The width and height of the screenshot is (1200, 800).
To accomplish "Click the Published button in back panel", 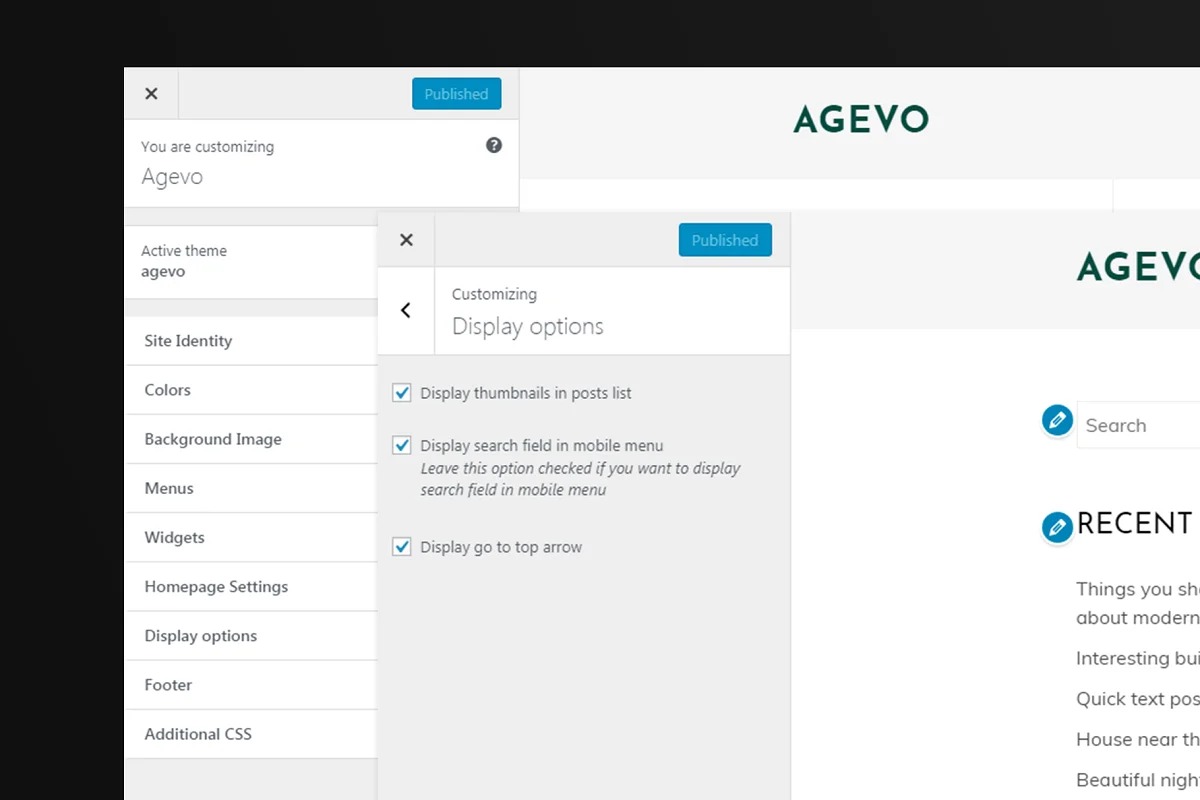I will [456, 94].
